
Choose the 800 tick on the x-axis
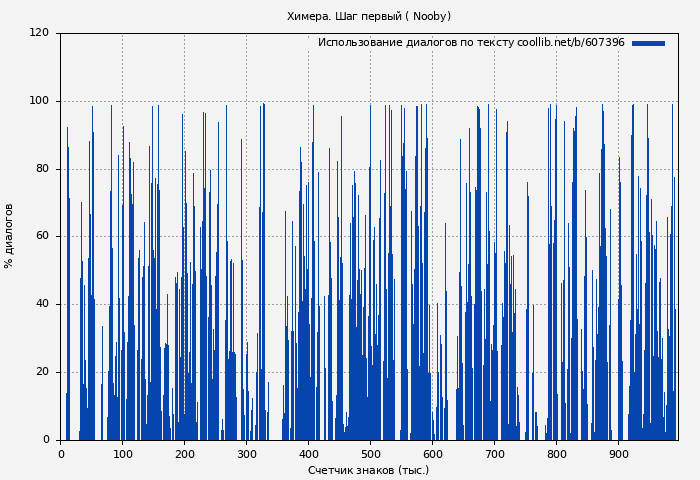pyautogui.click(x=557, y=454)
